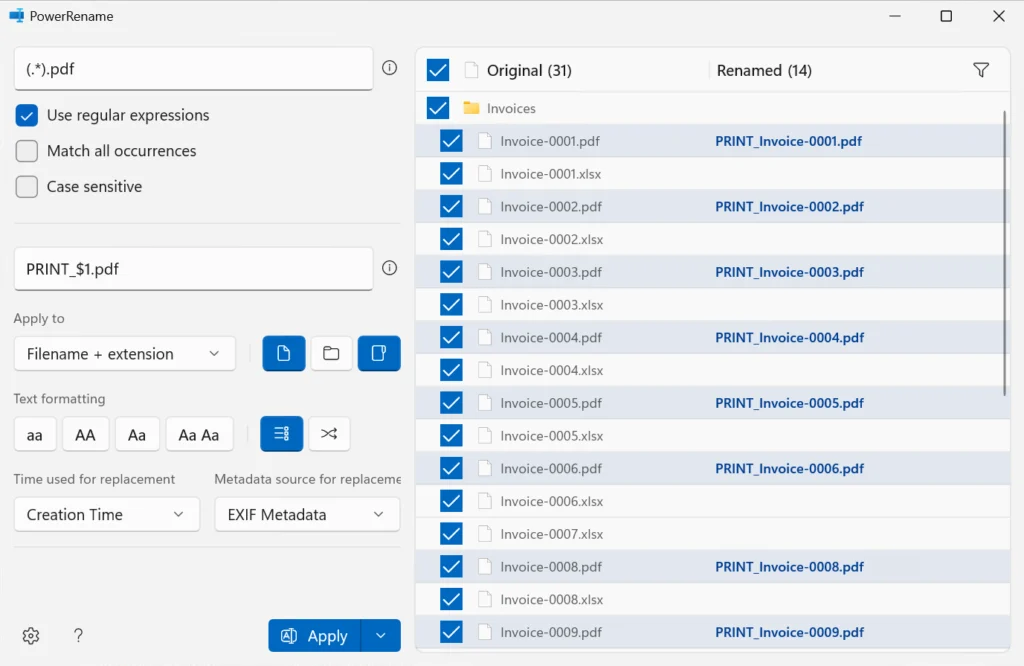Click renamed entry PRINT_Invoice-0001.pdf
The height and width of the screenshot is (666, 1024).
point(788,141)
